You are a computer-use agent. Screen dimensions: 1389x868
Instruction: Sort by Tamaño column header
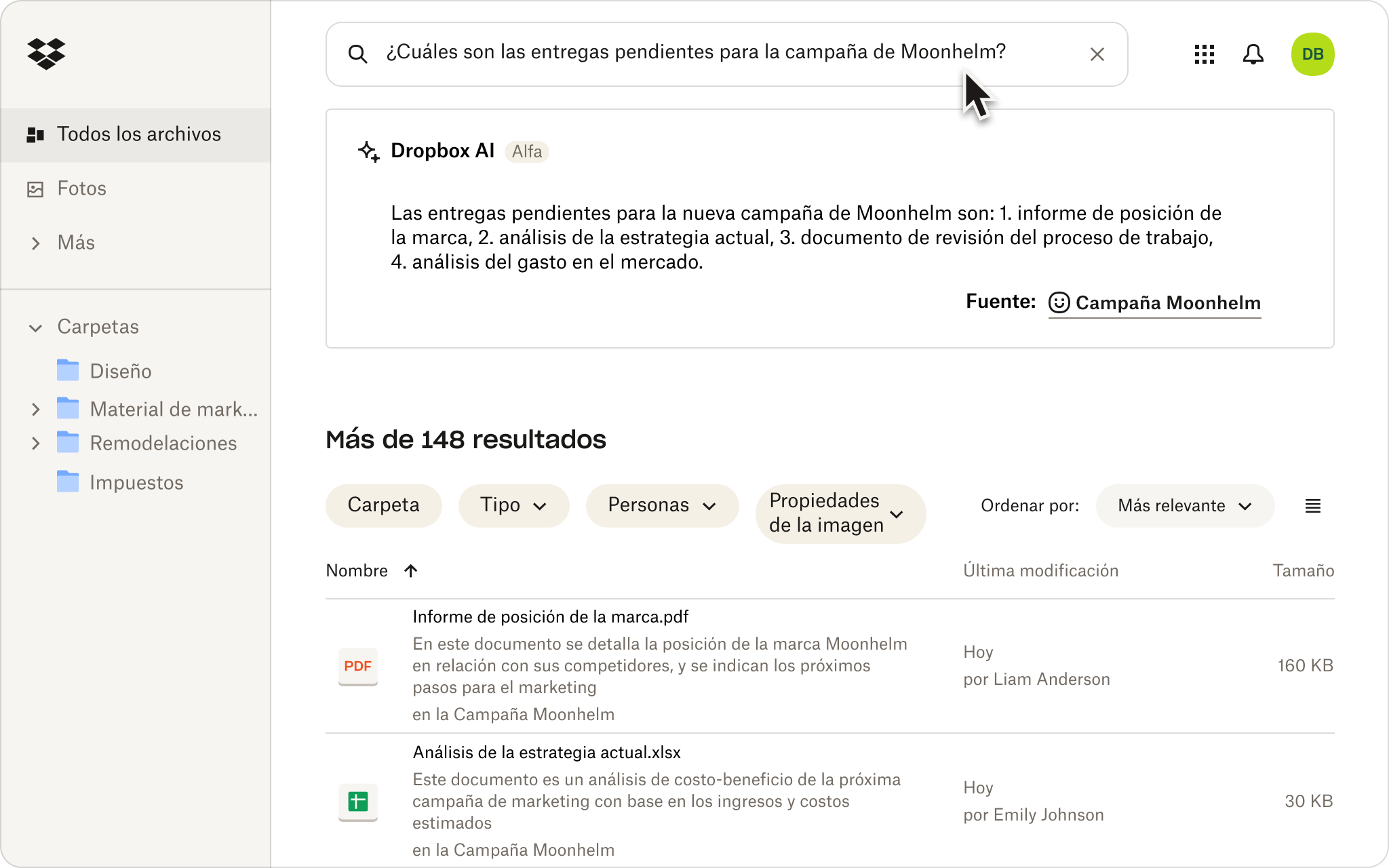(1303, 570)
